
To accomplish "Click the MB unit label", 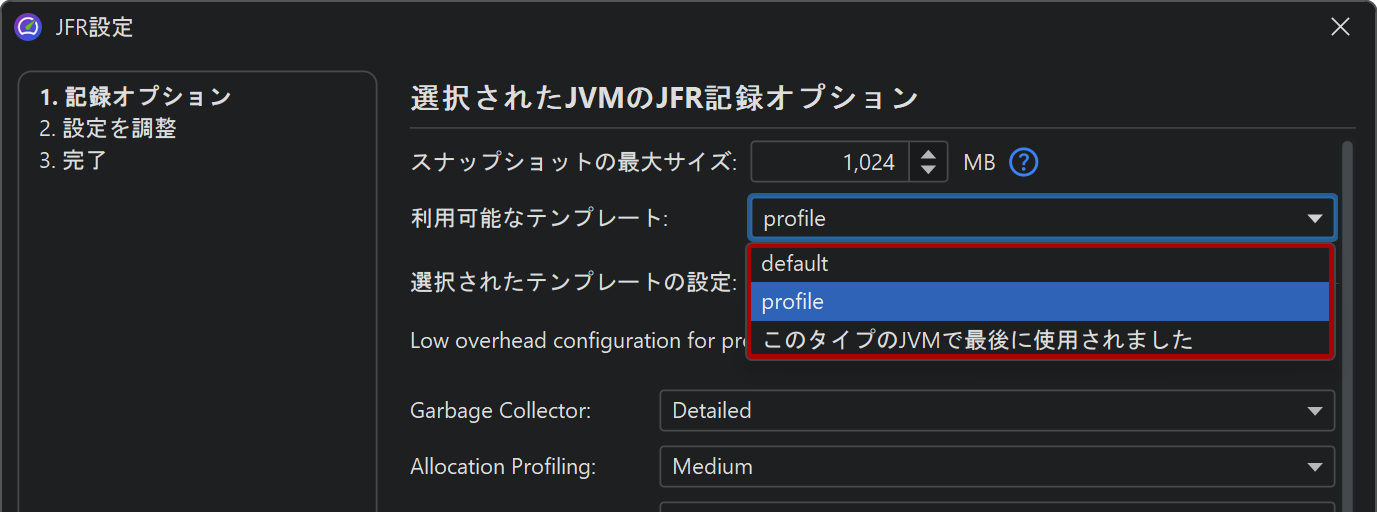I will click(x=979, y=162).
